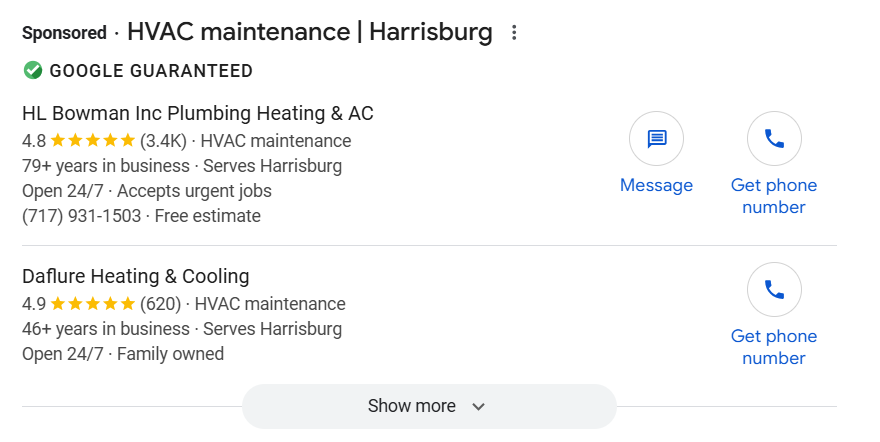
Task: Click Daflure's yellow star rating
Action: click(x=92, y=304)
